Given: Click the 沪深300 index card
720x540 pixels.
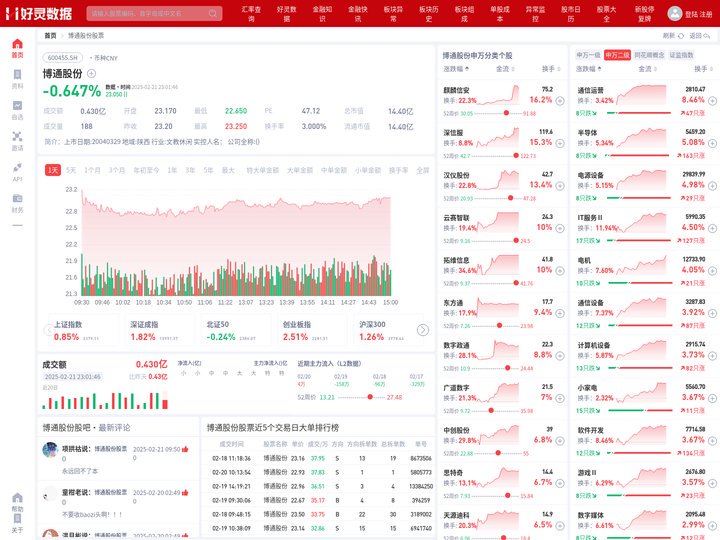Looking at the screenshot, I should (x=387, y=330).
